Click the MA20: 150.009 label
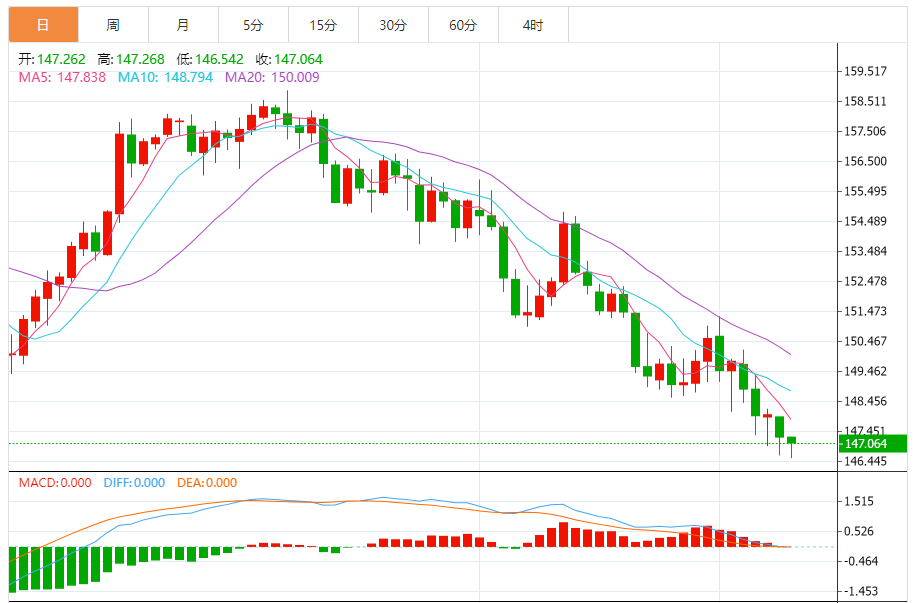 tap(273, 77)
